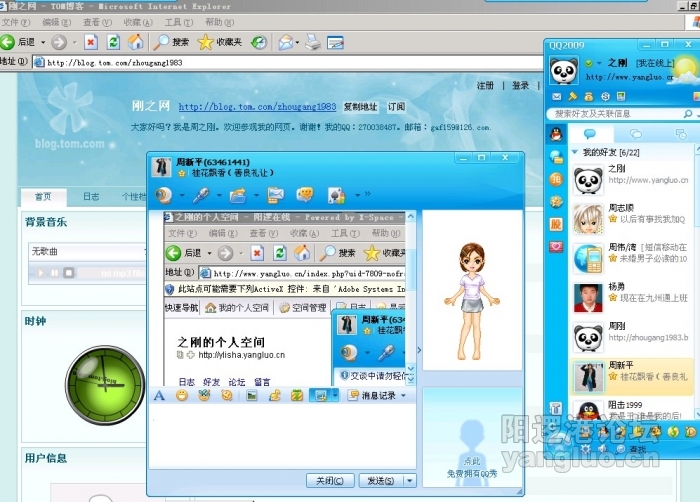Switch to the 日志 tab on the blog

(x=91, y=197)
